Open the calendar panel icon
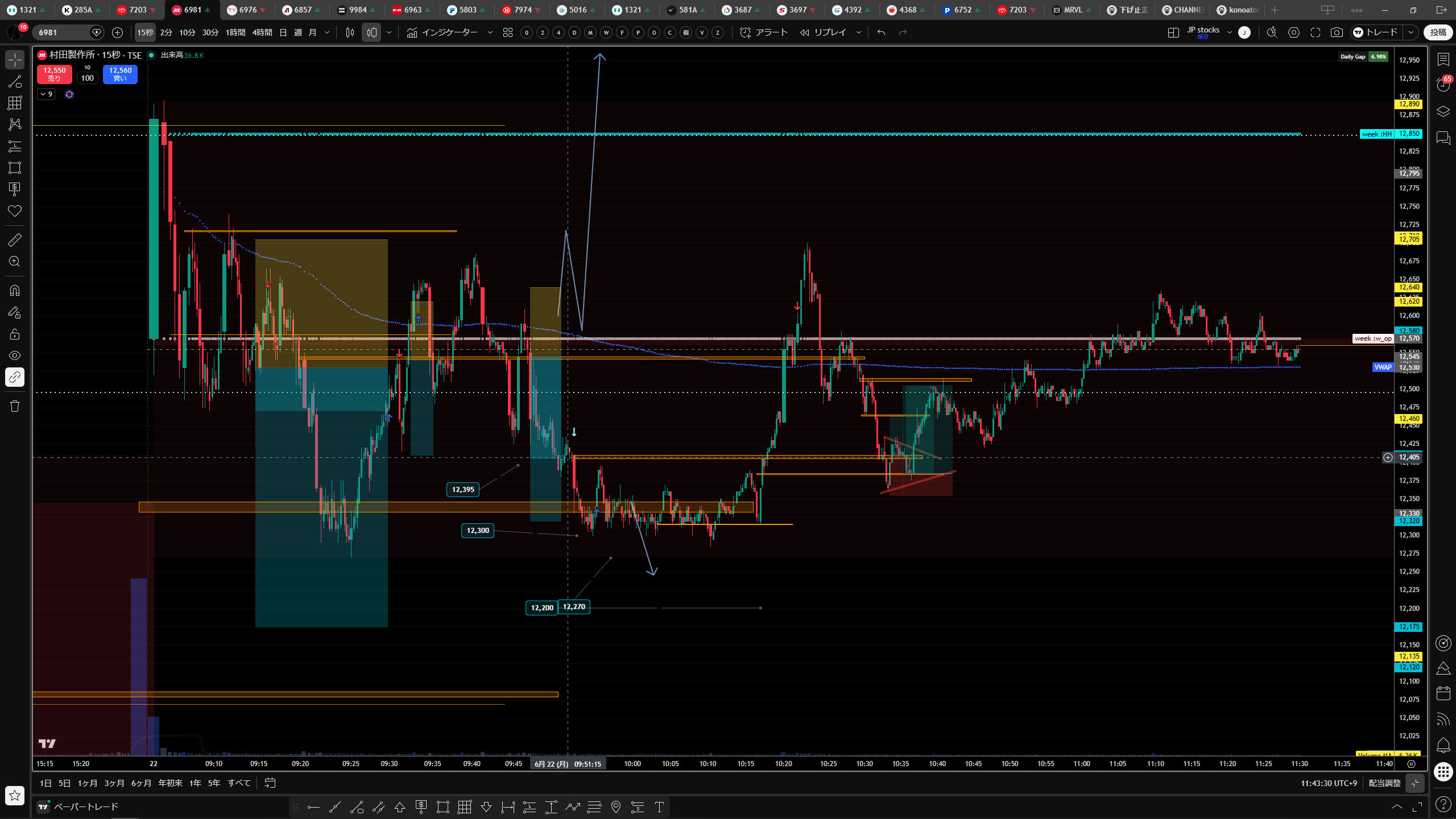 click(1443, 693)
